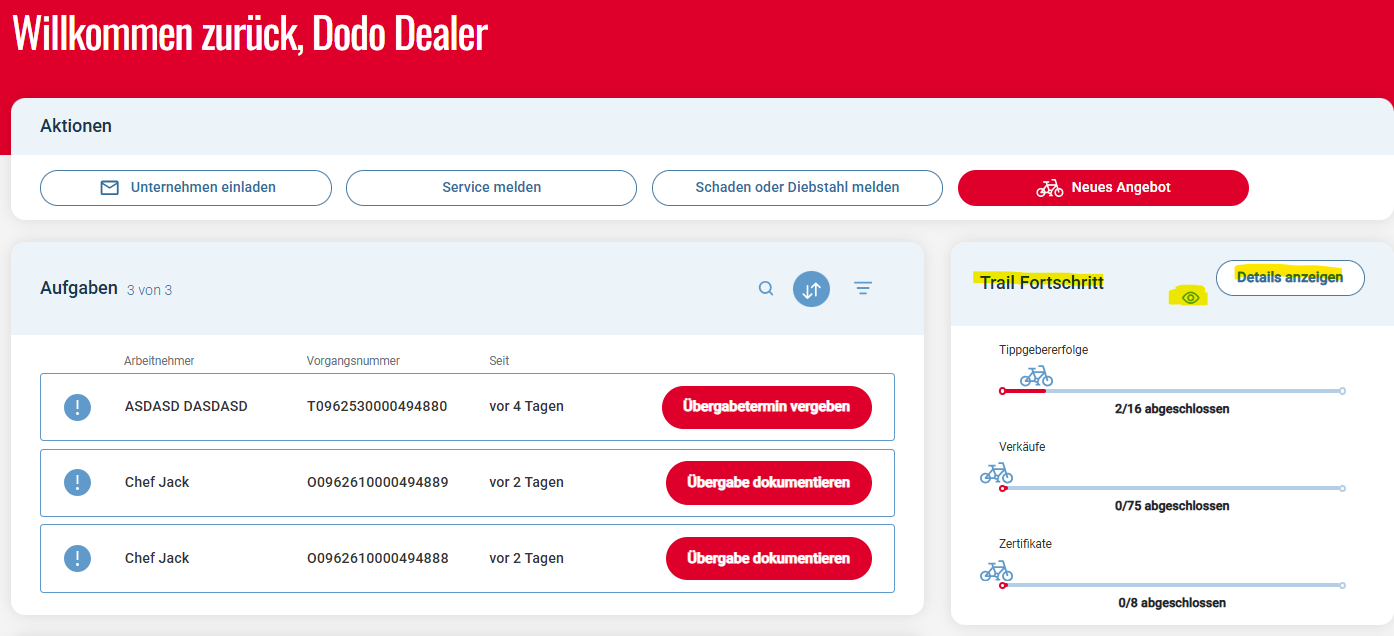Open the search icon in Aufgaben
The height and width of the screenshot is (636, 1394).
766,289
